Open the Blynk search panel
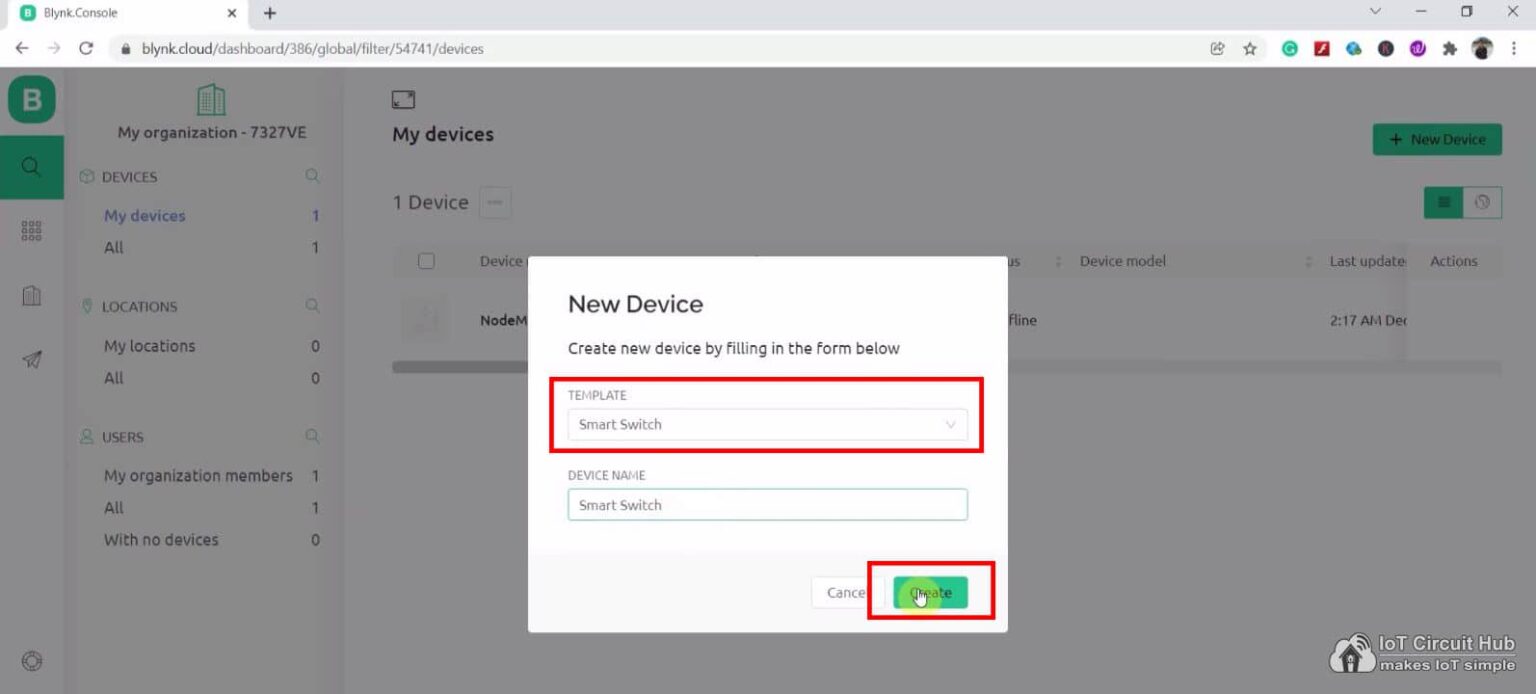The image size is (1536, 694). [x=31, y=168]
